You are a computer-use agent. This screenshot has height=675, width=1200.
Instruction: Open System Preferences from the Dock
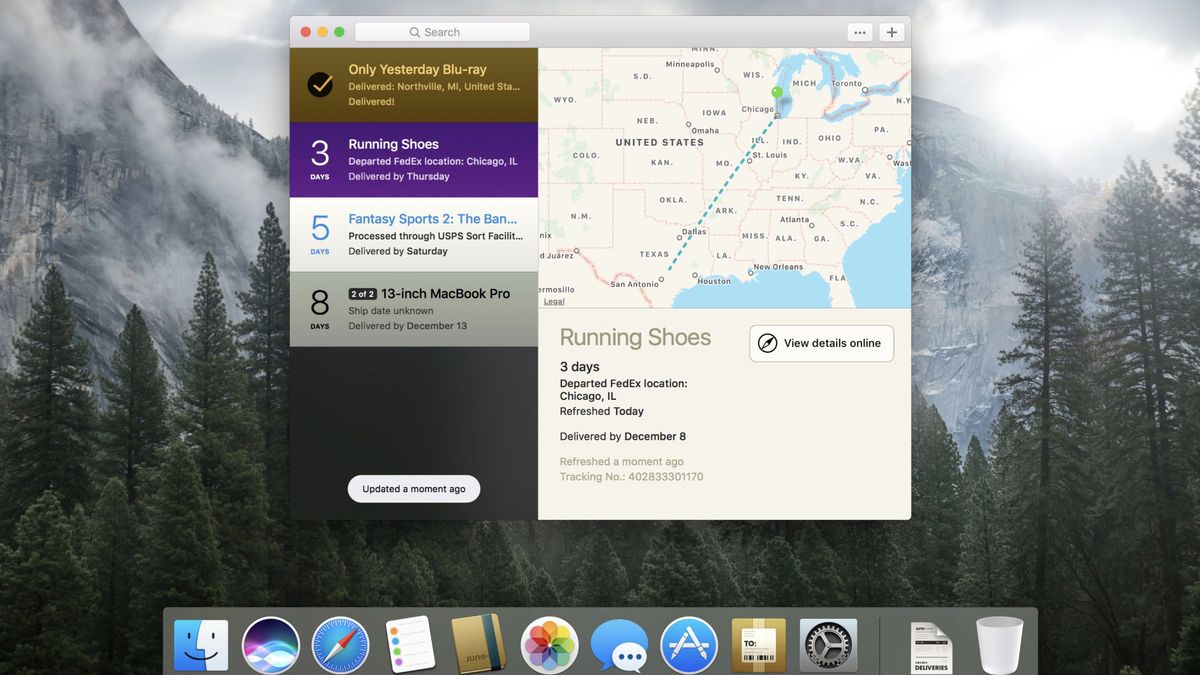pos(827,644)
